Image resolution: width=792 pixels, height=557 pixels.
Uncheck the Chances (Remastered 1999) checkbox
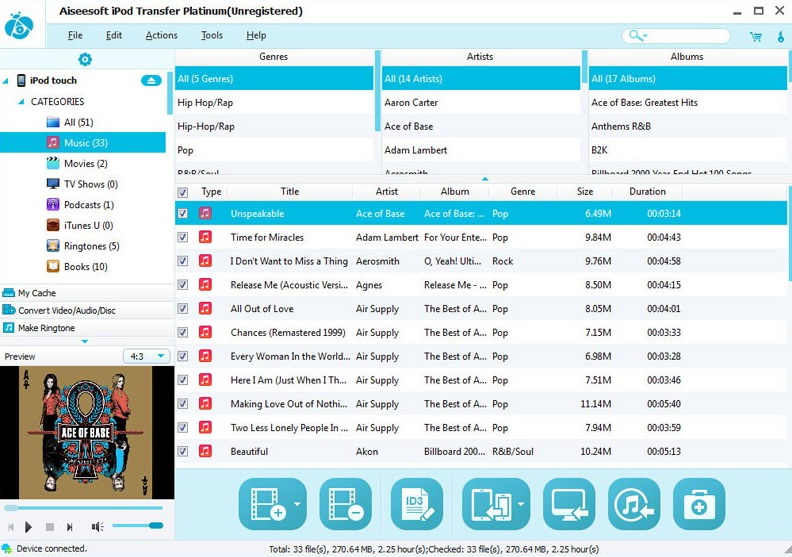tap(183, 332)
